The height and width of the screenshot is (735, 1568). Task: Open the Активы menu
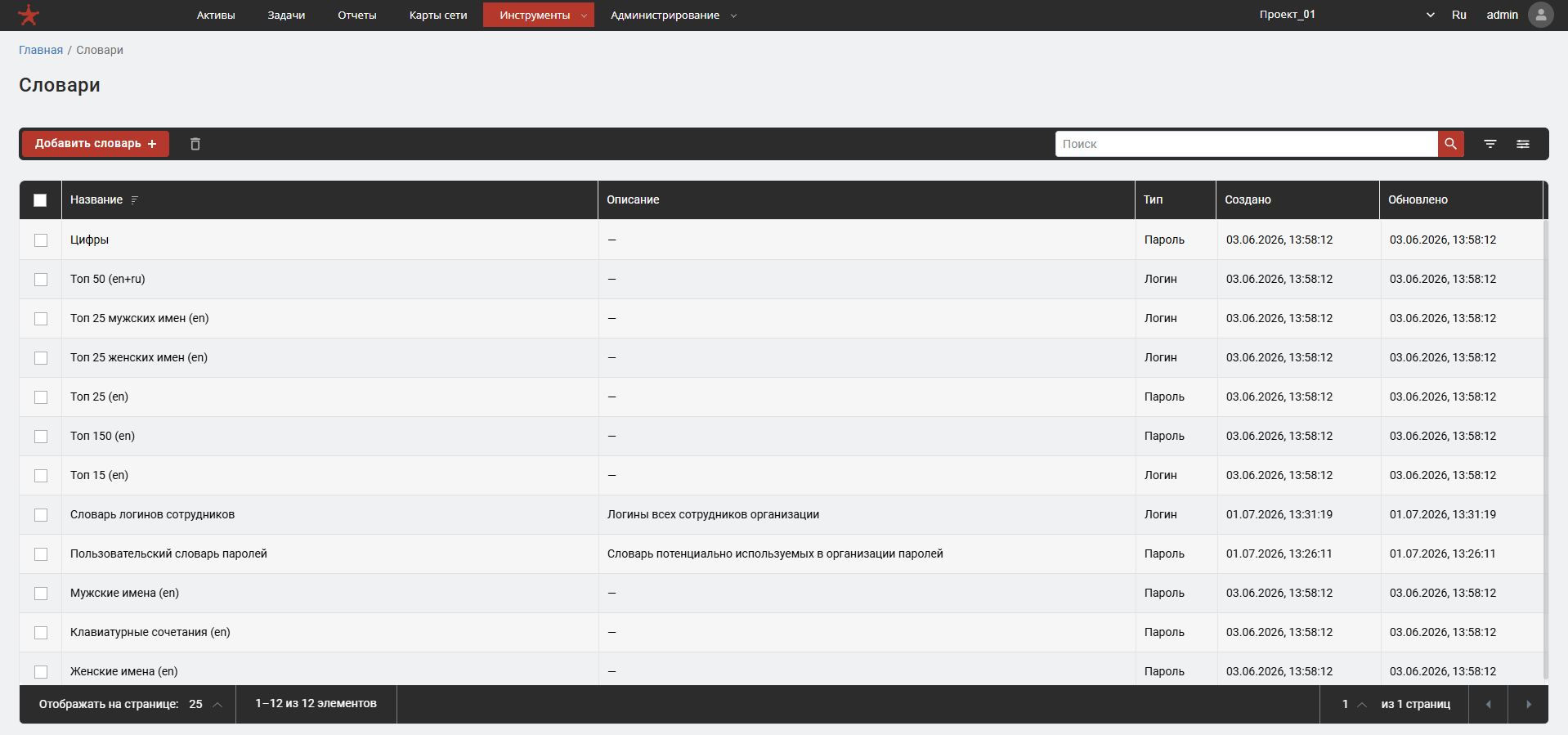coord(216,15)
